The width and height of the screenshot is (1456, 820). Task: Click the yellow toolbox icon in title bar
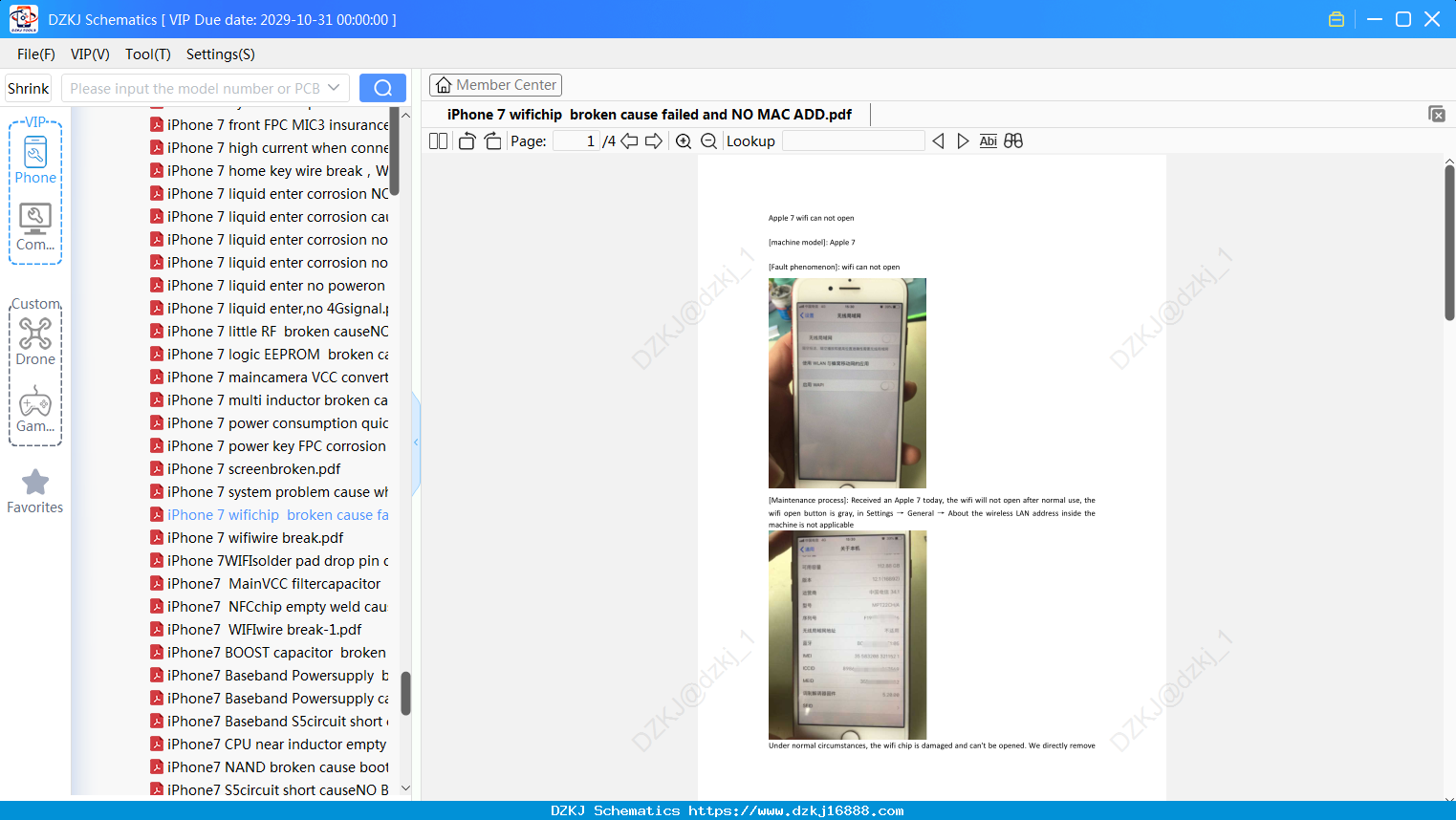pyautogui.click(x=1336, y=19)
